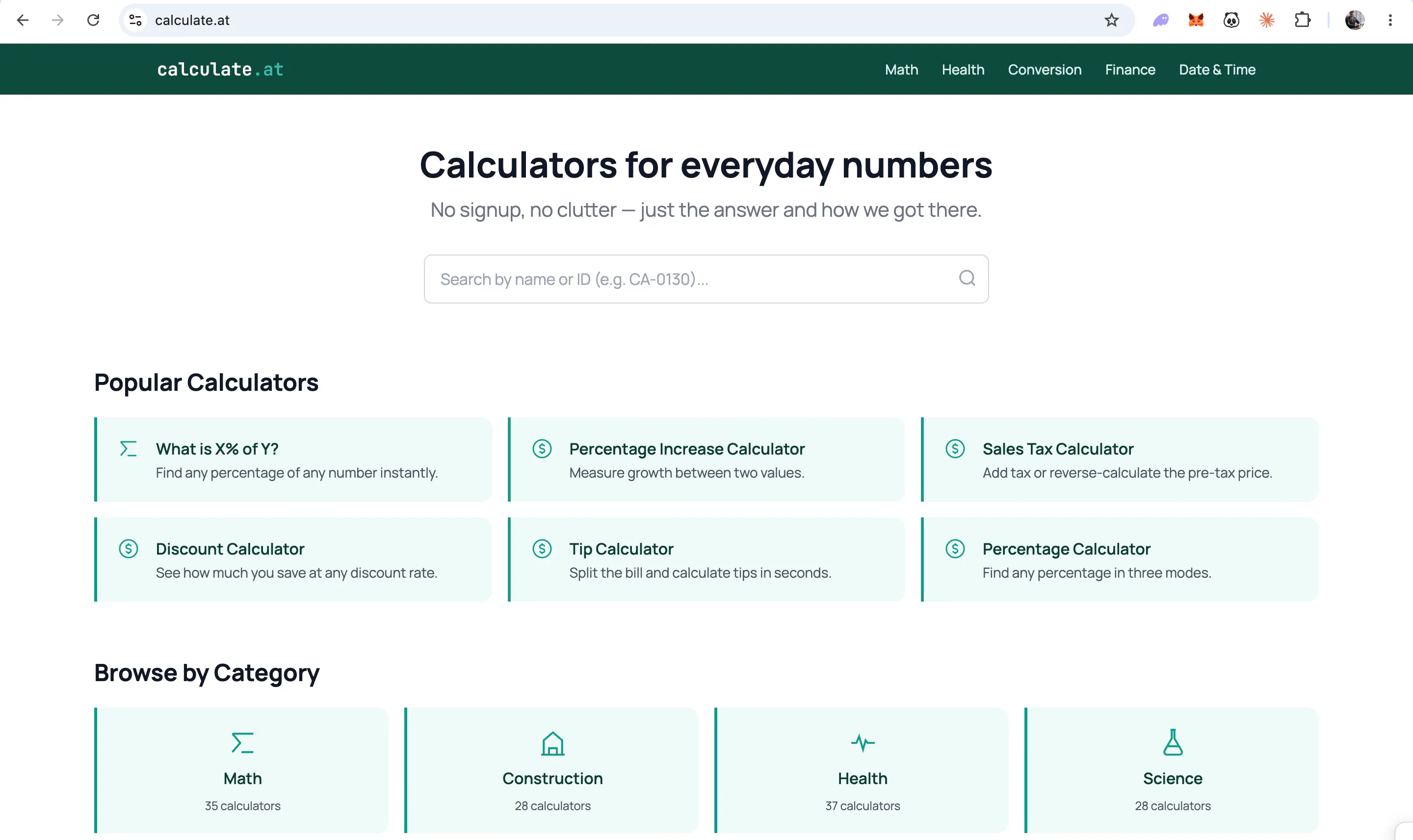
Task: Click '28 calculators' under Science
Action: click(x=1173, y=806)
